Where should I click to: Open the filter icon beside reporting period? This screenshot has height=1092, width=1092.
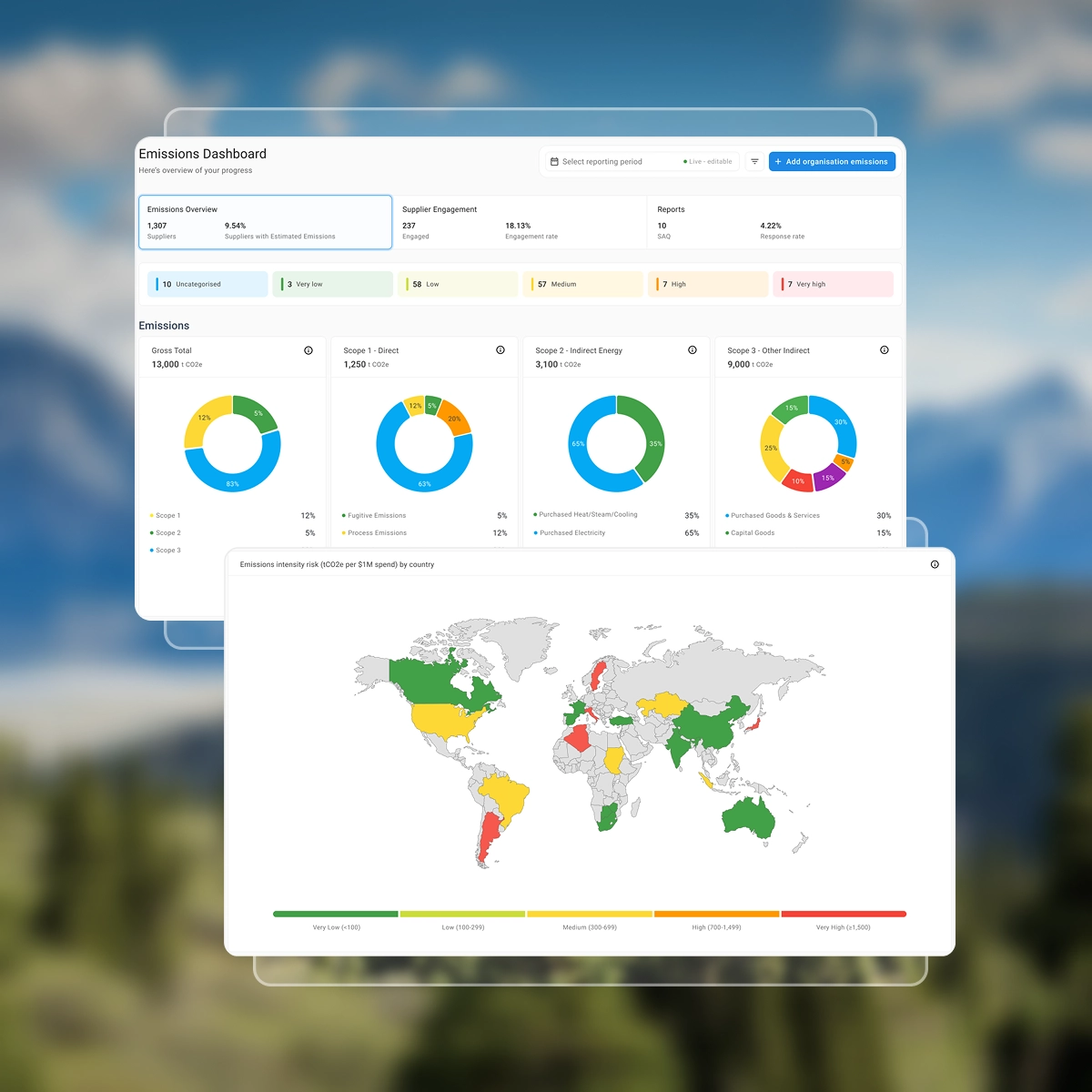(754, 162)
